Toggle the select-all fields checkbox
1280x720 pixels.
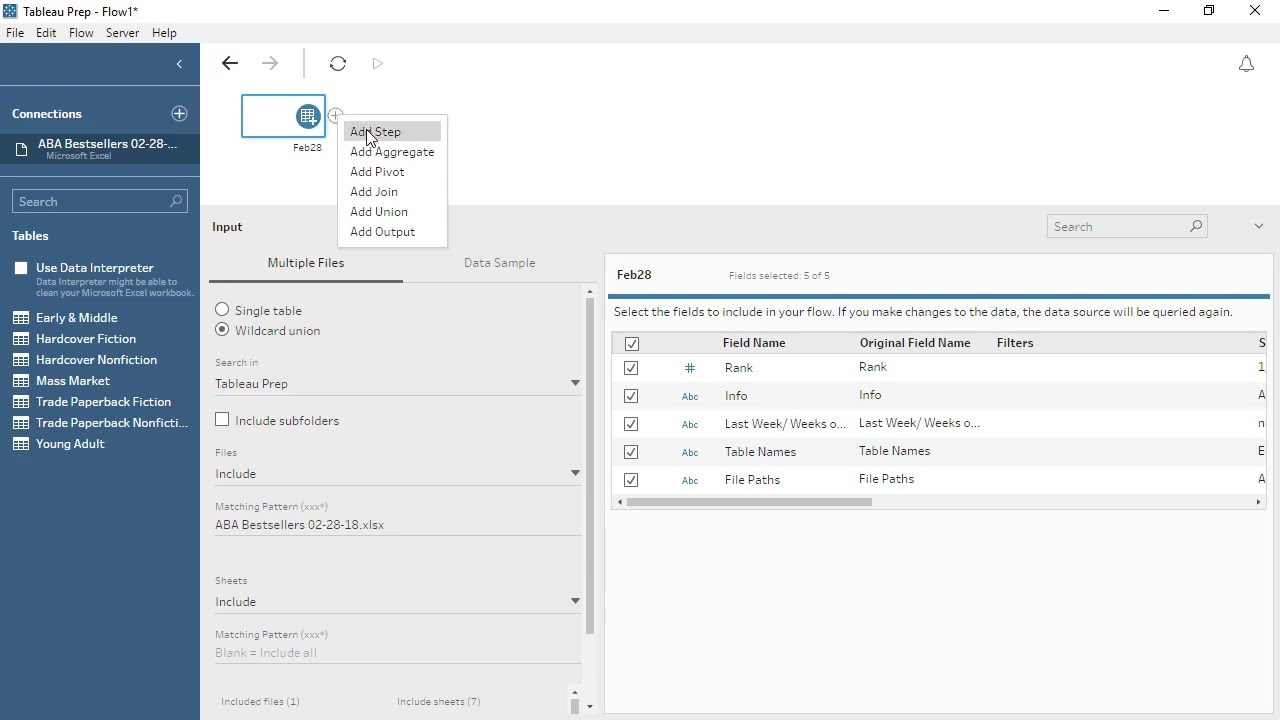[x=631, y=344]
